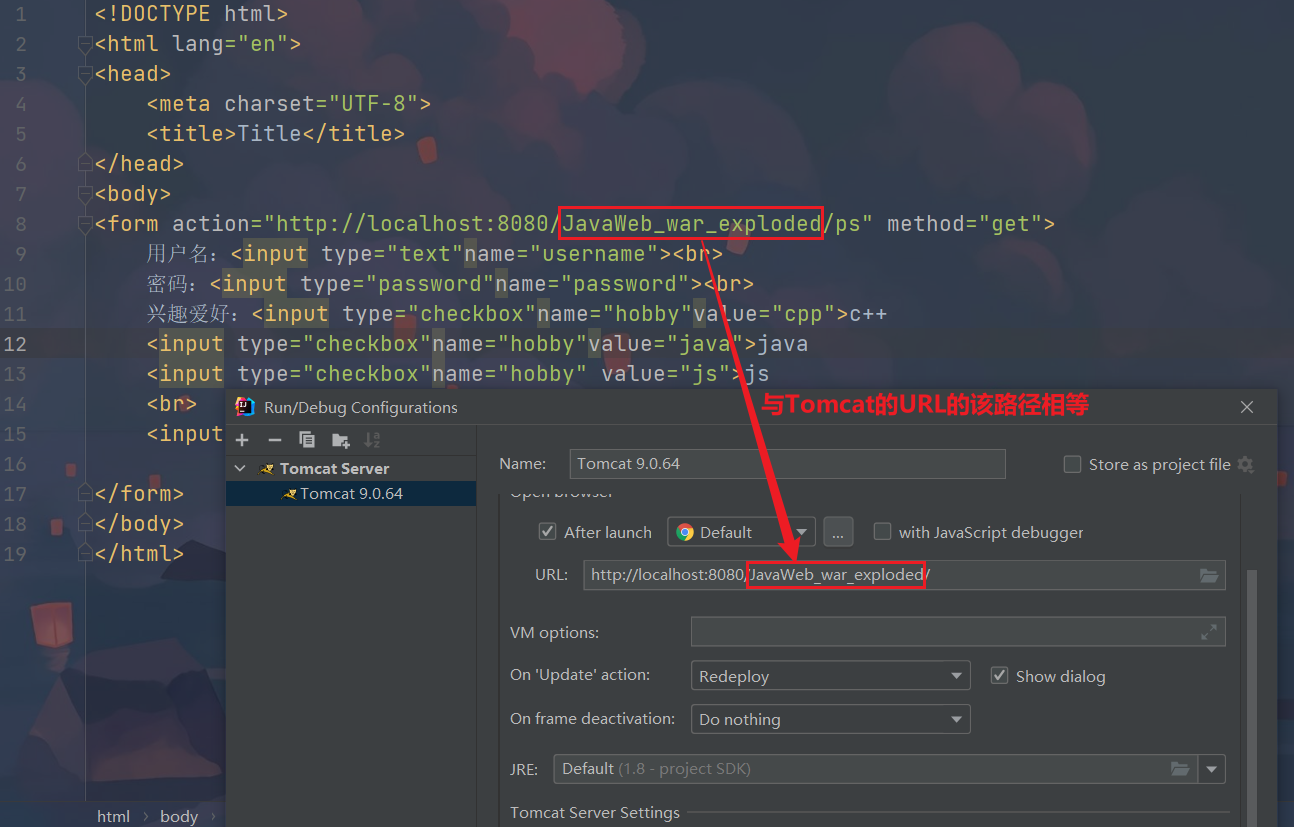Click gear icon next to Store as project file

coord(1245,464)
